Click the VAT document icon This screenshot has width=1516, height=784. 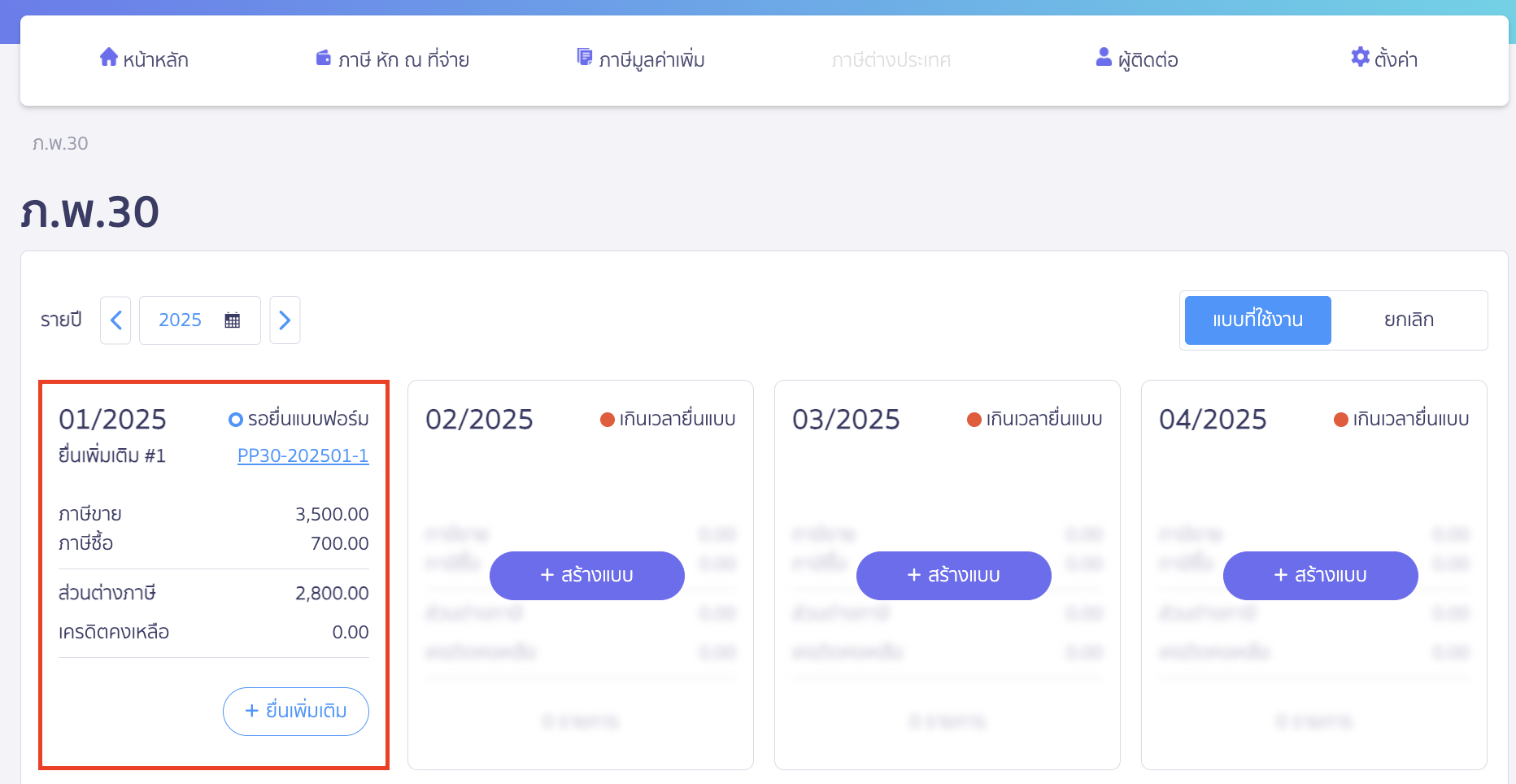point(585,57)
